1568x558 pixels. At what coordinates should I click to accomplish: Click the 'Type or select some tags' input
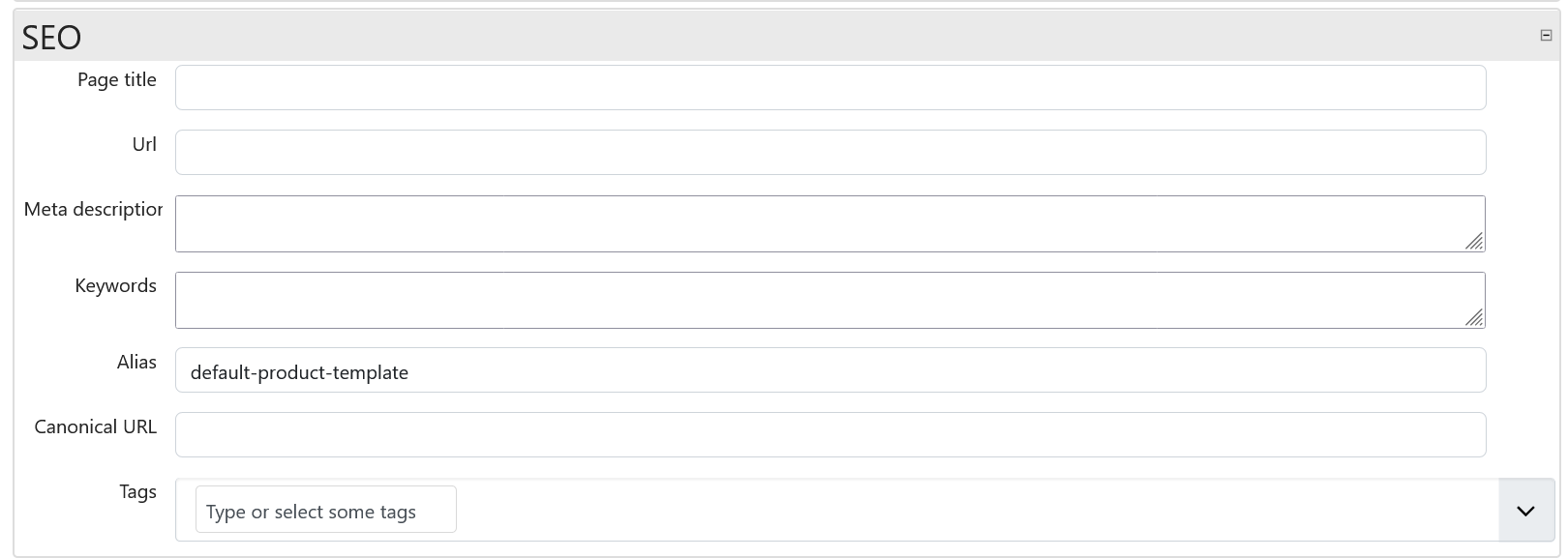coord(325,511)
